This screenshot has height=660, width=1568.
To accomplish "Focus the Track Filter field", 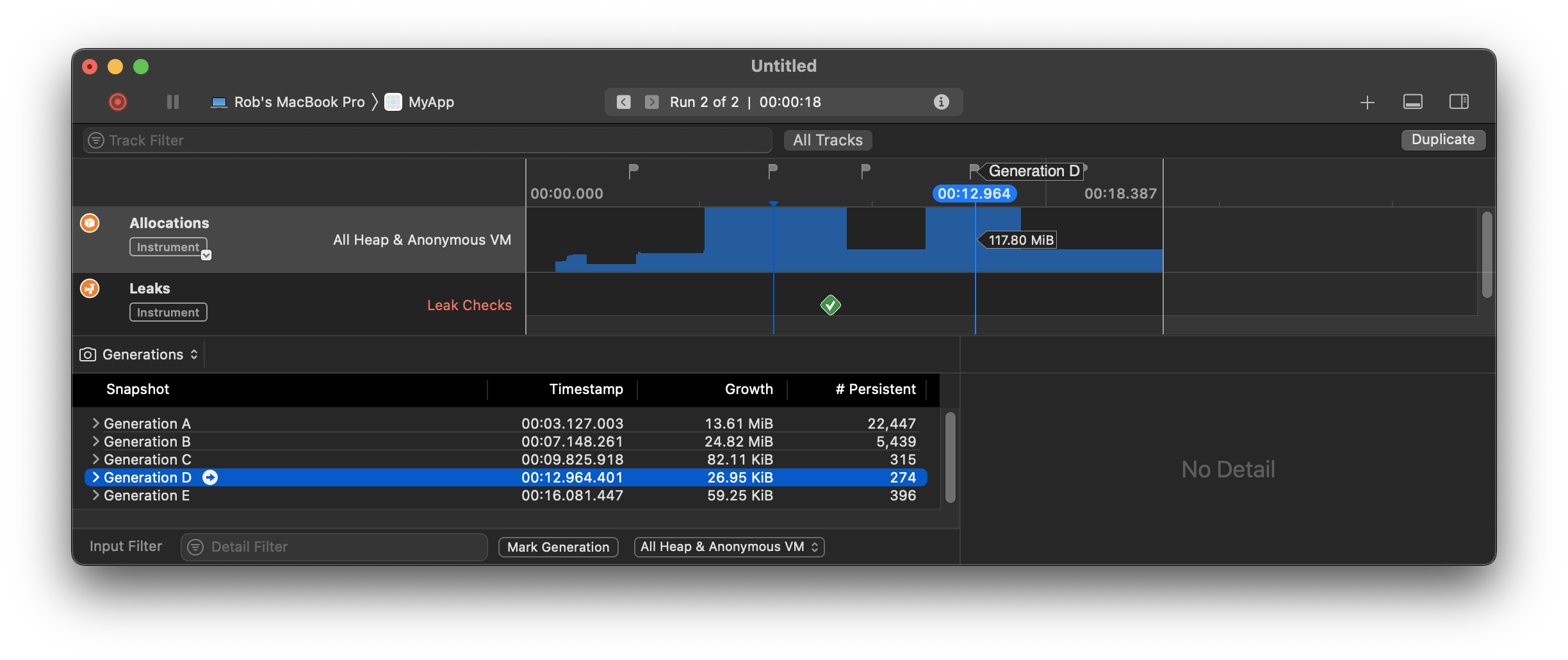I will (x=427, y=140).
